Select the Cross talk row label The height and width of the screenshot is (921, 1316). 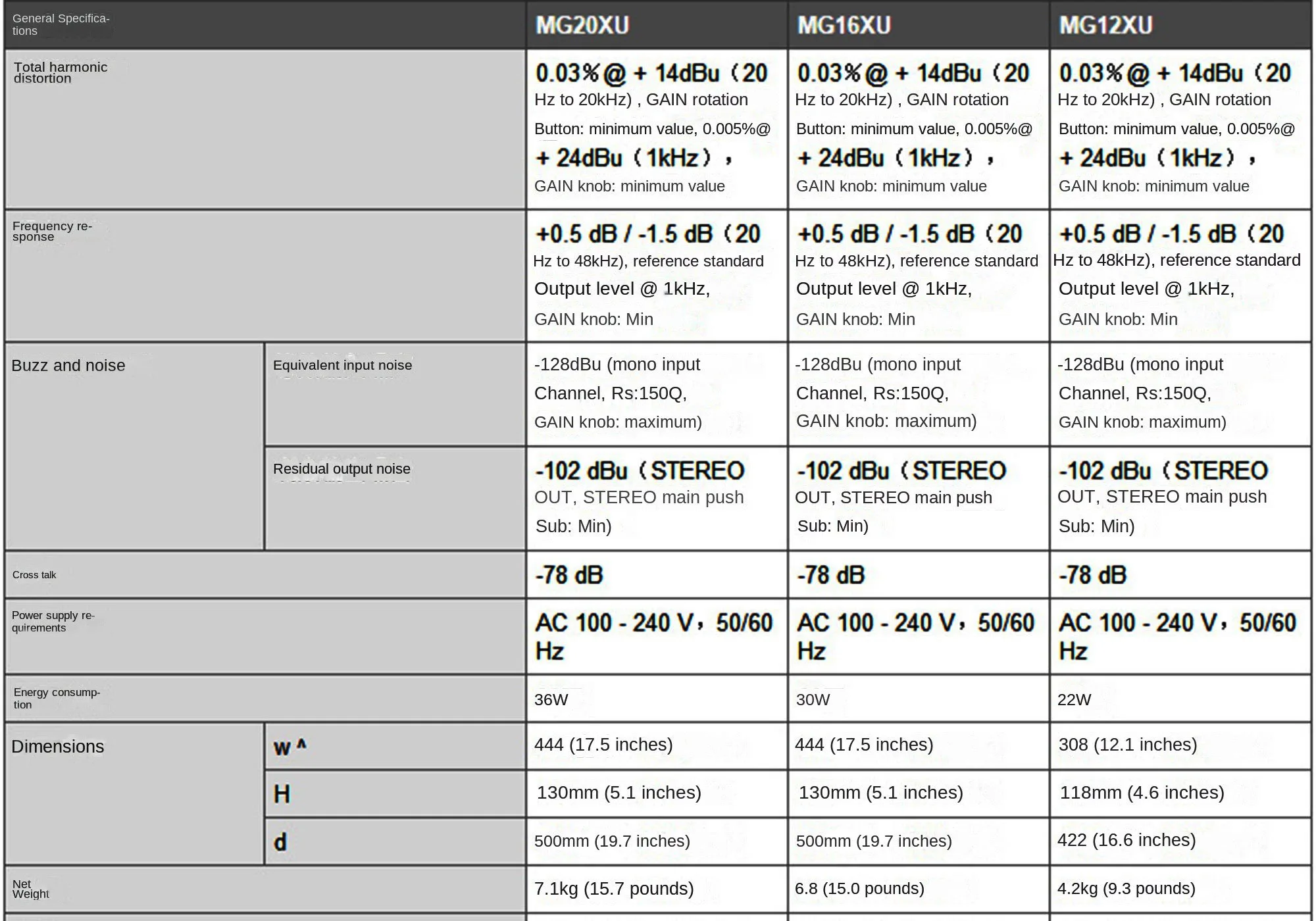click(x=34, y=575)
